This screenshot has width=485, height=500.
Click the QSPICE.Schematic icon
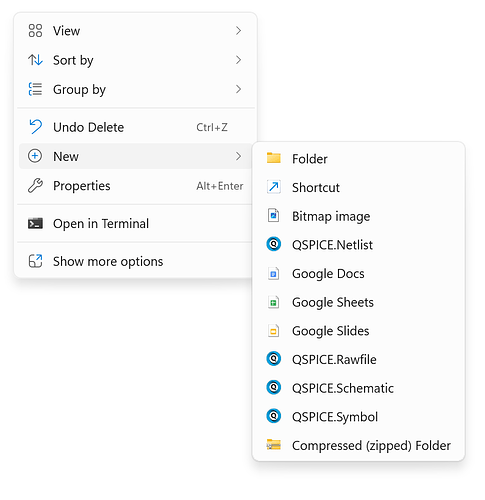tap(274, 388)
